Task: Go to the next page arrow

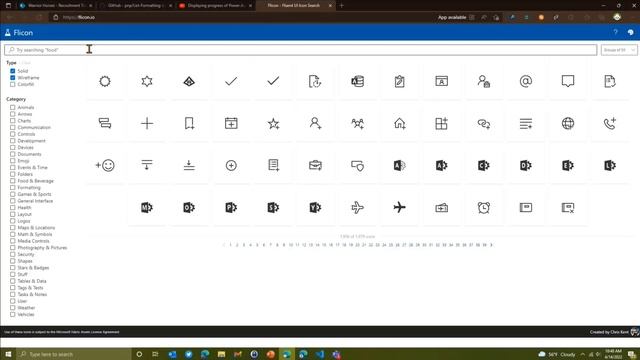Action: 491,245
